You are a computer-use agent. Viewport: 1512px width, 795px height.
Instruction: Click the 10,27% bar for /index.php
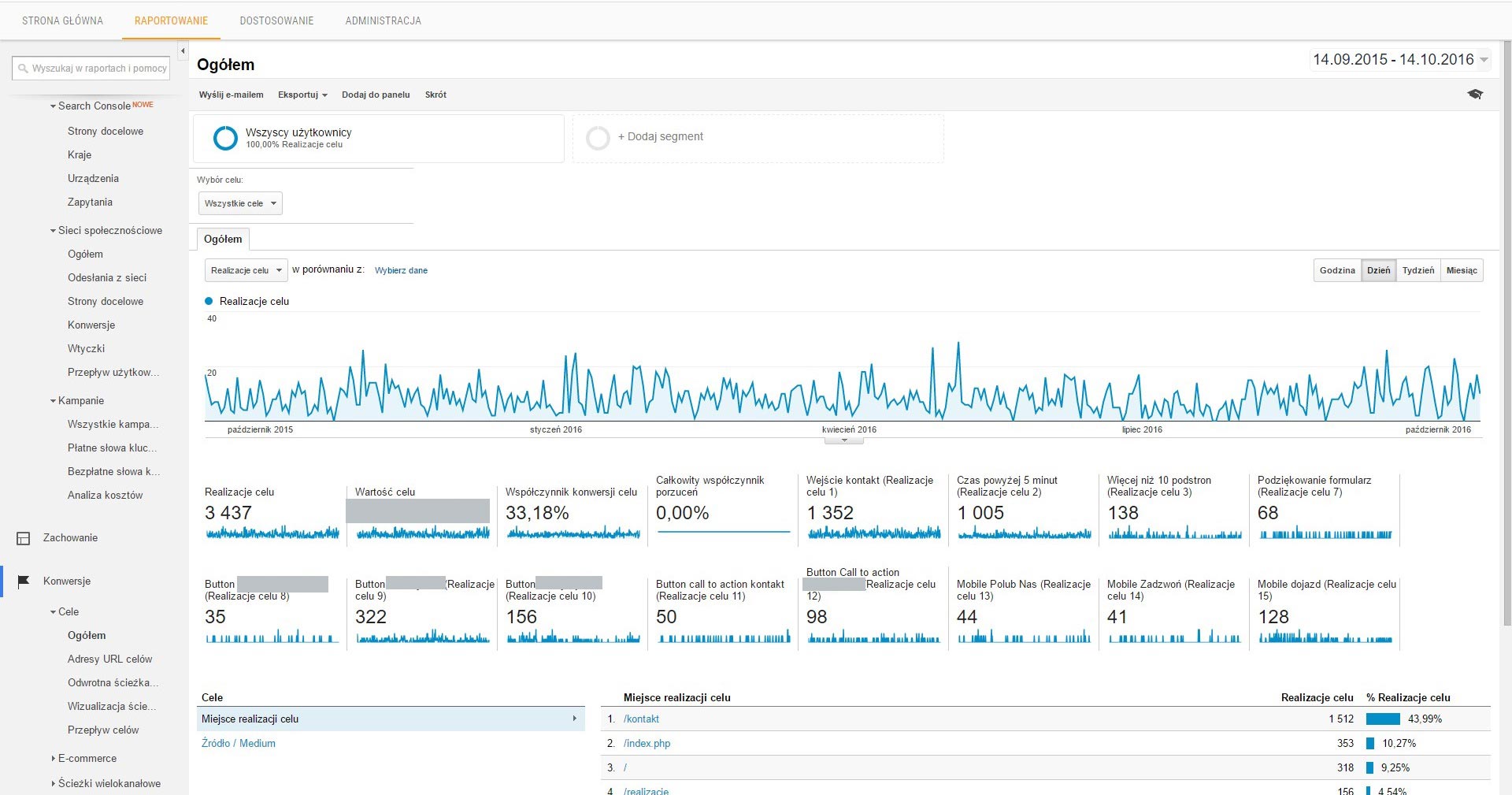pyautogui.click(x=1370, y=744)
